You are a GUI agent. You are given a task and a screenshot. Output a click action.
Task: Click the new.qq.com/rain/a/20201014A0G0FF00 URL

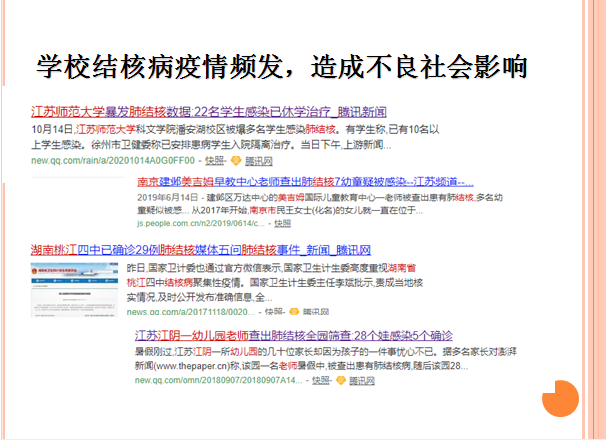point(113,160)
